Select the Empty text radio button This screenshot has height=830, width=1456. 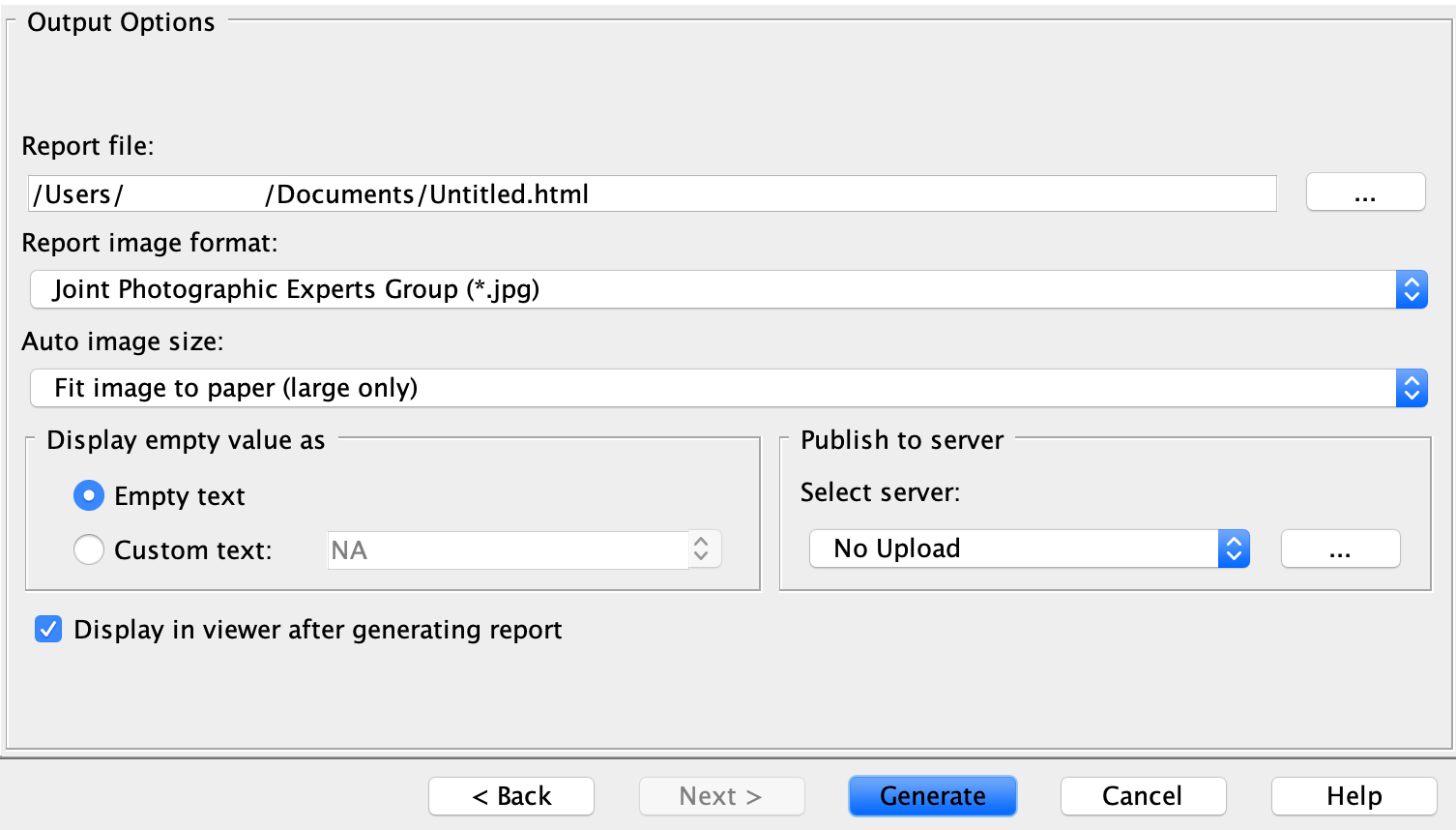[x=89, y=496]
